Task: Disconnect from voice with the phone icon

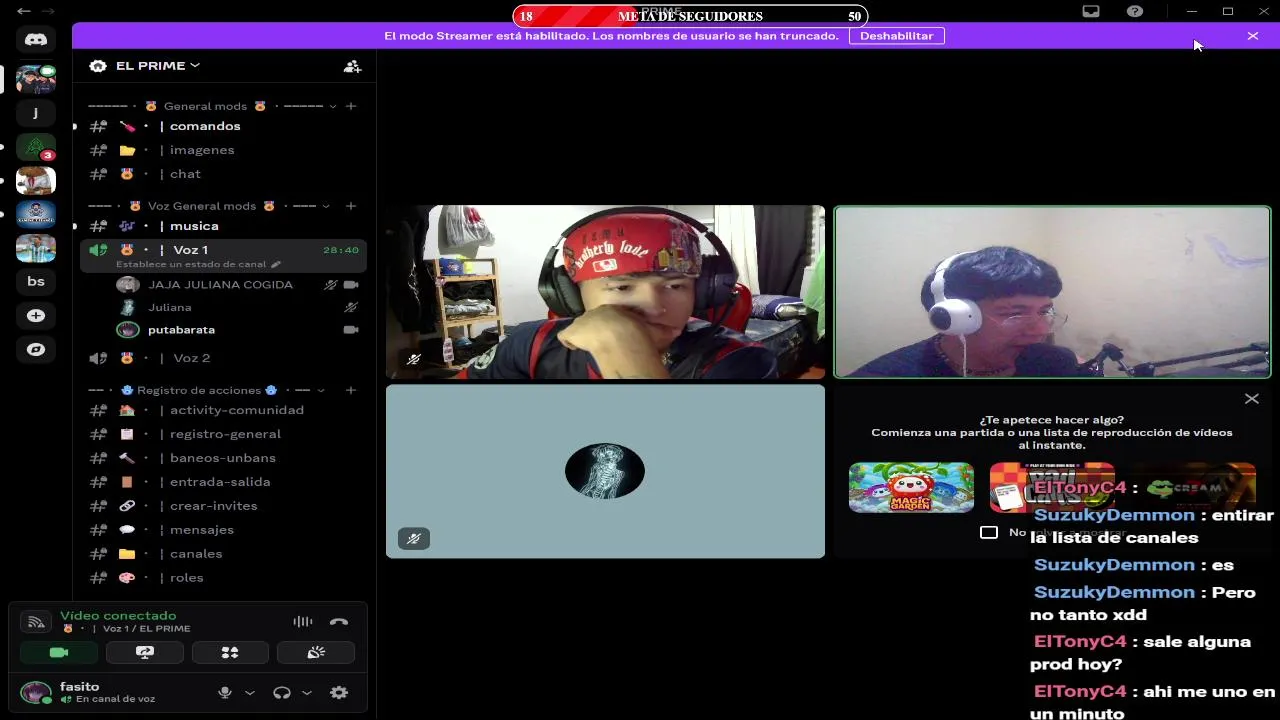Action: (x=339, y=621)
